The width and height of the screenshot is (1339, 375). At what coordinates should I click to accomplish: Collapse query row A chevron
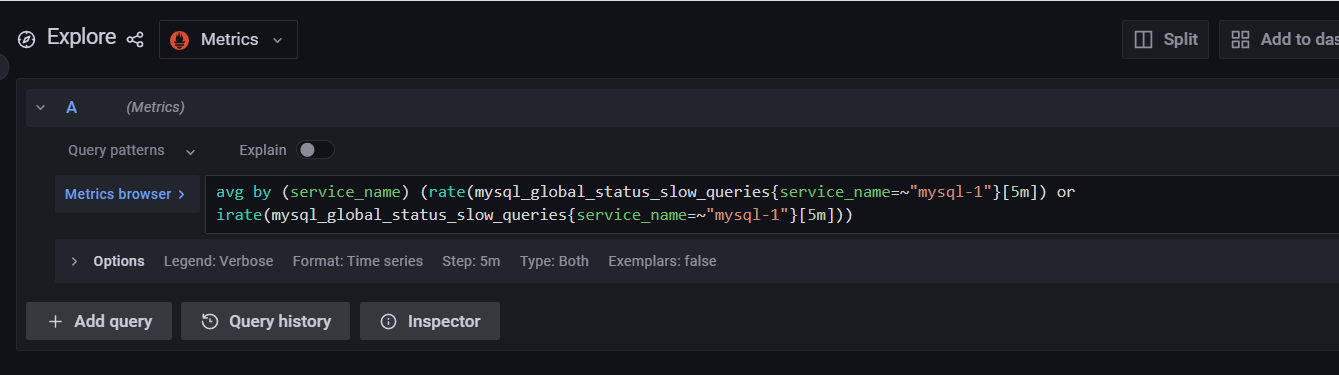[x=41, y=107]
